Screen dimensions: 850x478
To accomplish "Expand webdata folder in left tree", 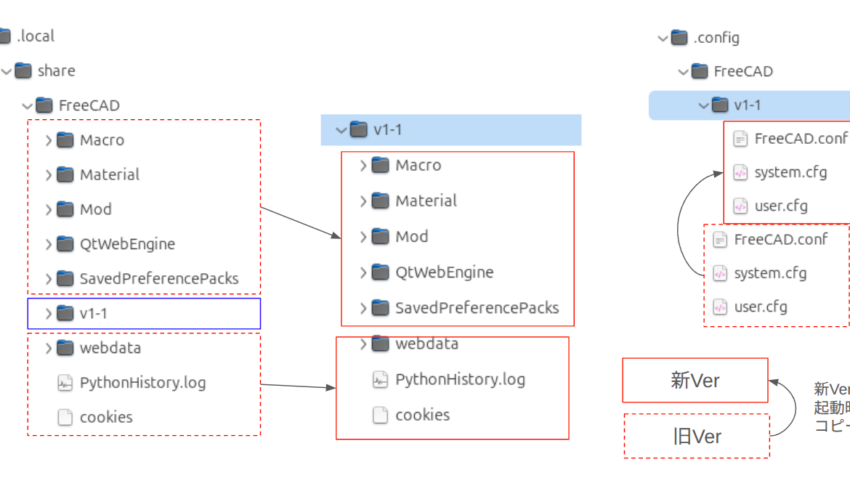I will [48, 348].
